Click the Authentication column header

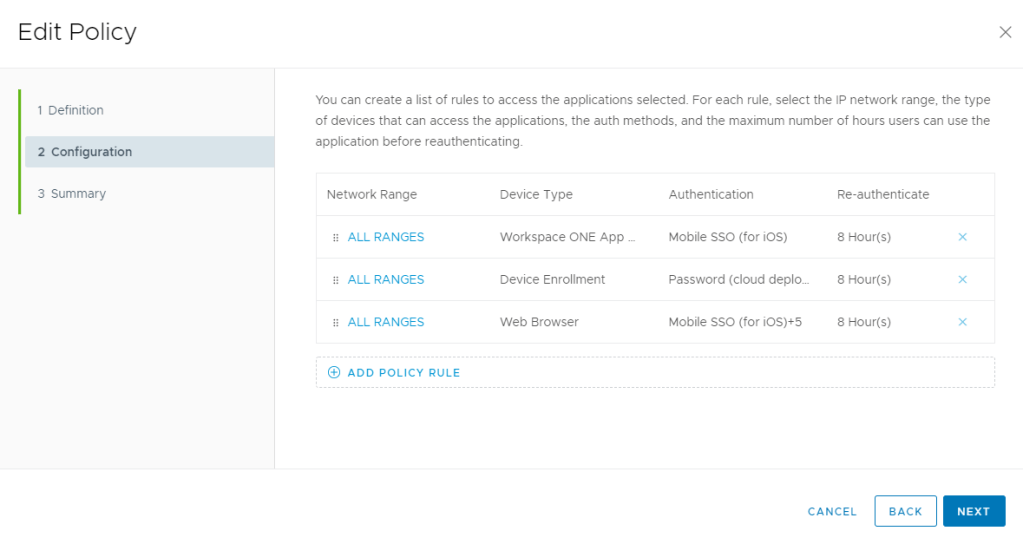[710, 194]
